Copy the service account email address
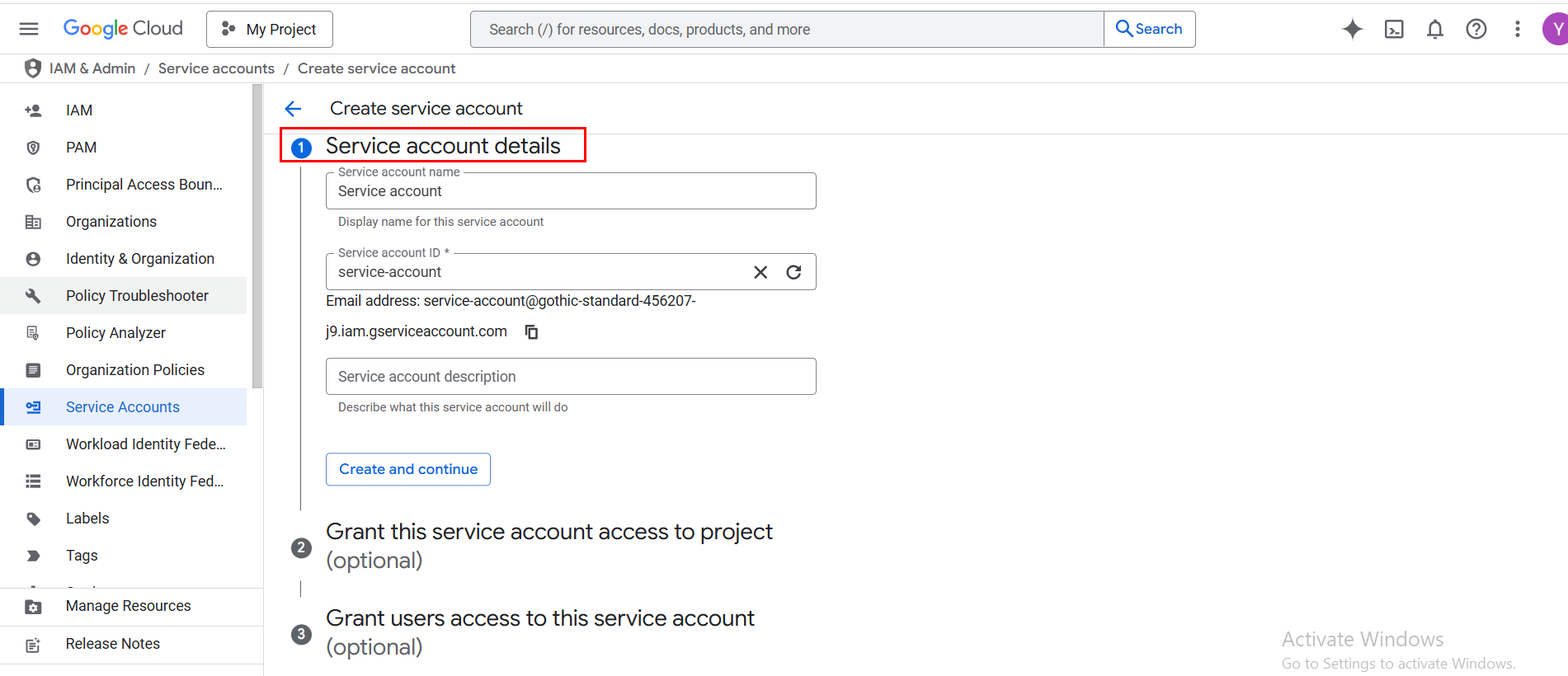The width and height of the screenshot is (1568, 676). [x=532, y=331]
